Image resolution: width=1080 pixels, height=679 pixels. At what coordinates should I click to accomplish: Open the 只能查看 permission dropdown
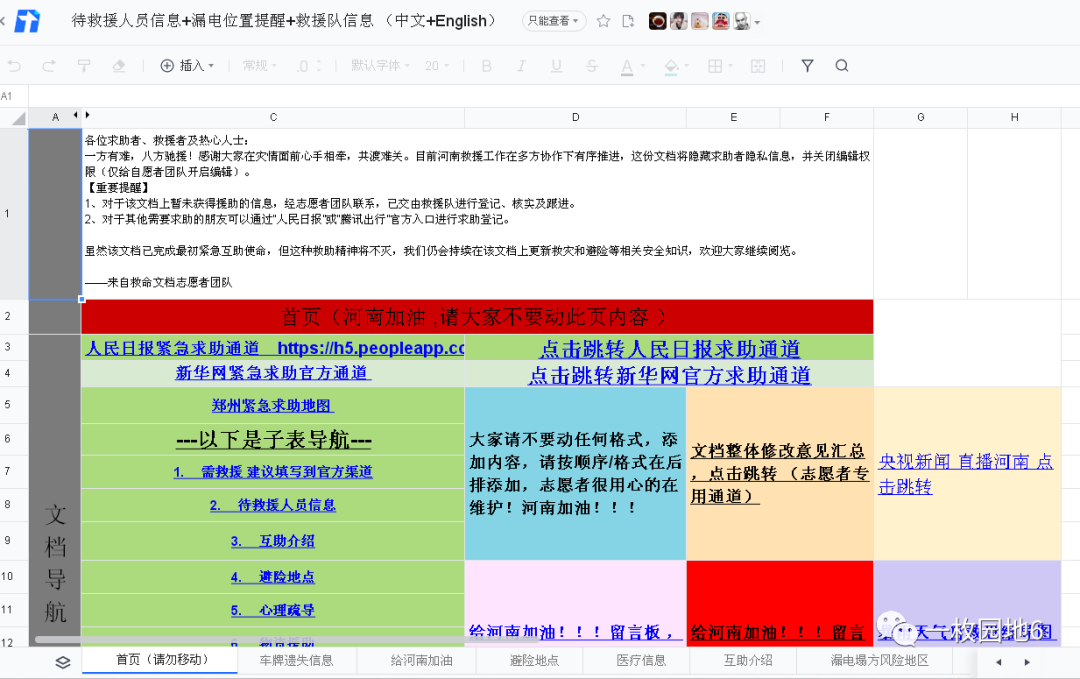554,21
